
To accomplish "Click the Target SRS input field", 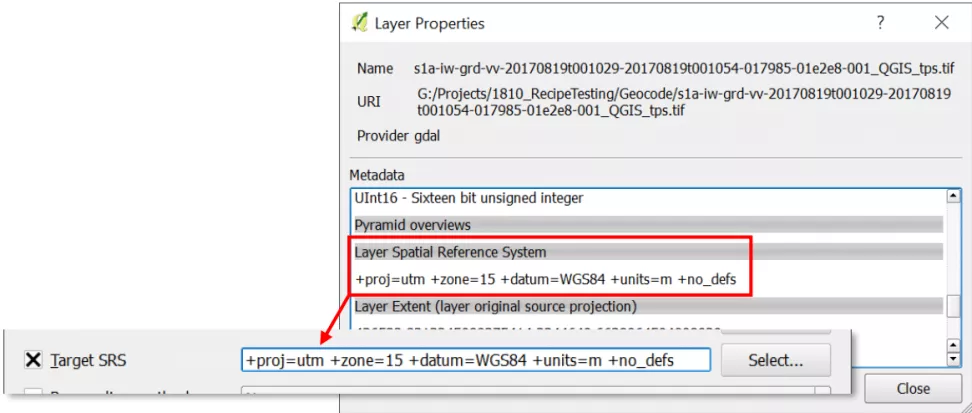I will 475,360.
